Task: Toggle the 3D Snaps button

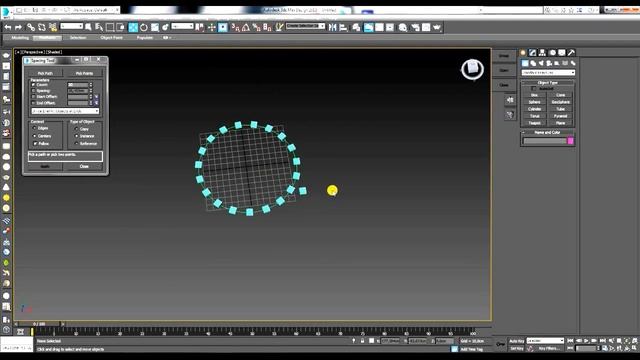Action: 235,27
